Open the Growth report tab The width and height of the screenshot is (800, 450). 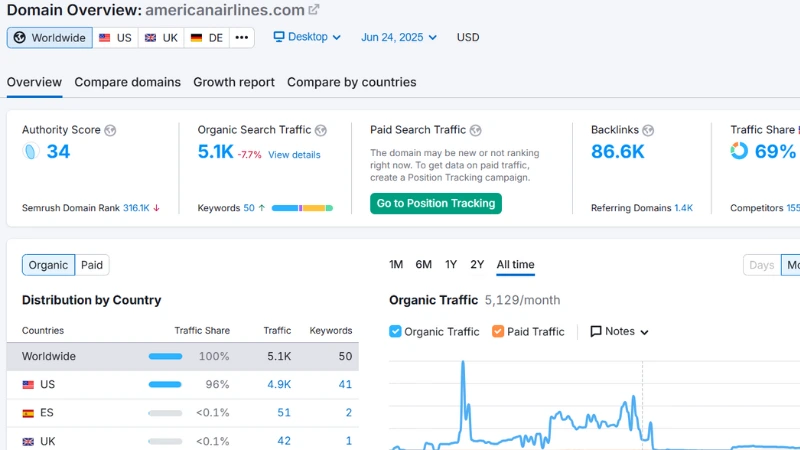click(x=234, y=82)
